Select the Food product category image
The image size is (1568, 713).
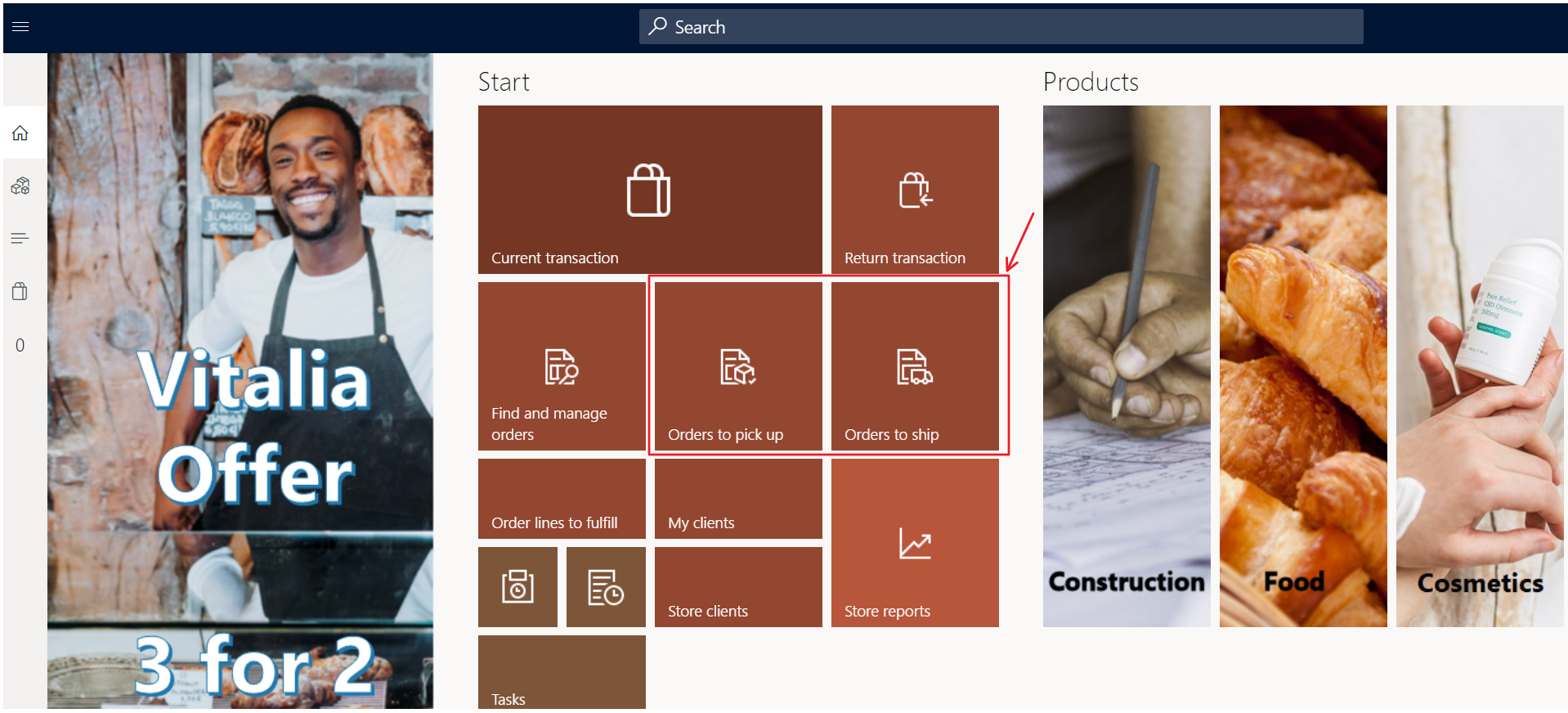point(1303,366)
